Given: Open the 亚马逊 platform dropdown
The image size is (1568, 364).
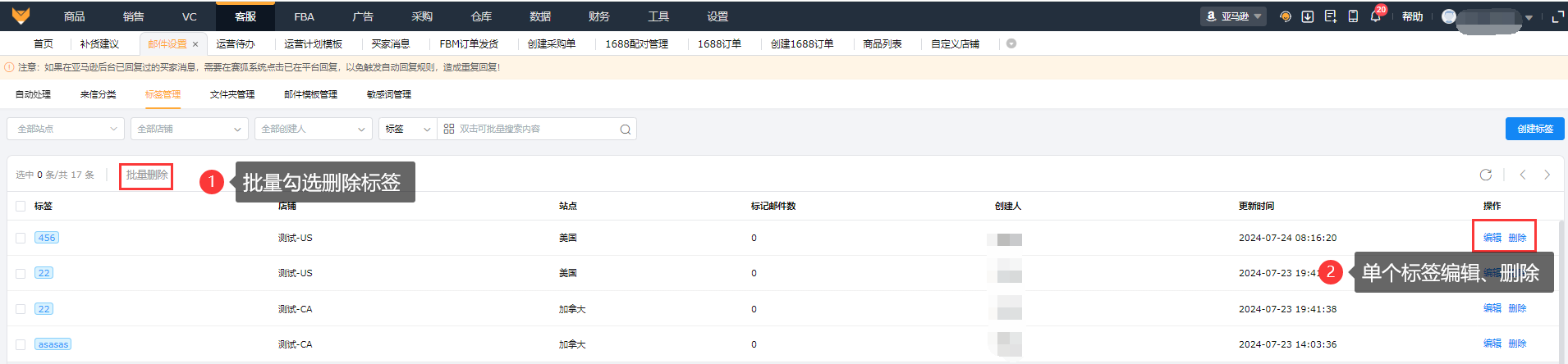Looking at the screenshot, I should tap(1233, 16).
